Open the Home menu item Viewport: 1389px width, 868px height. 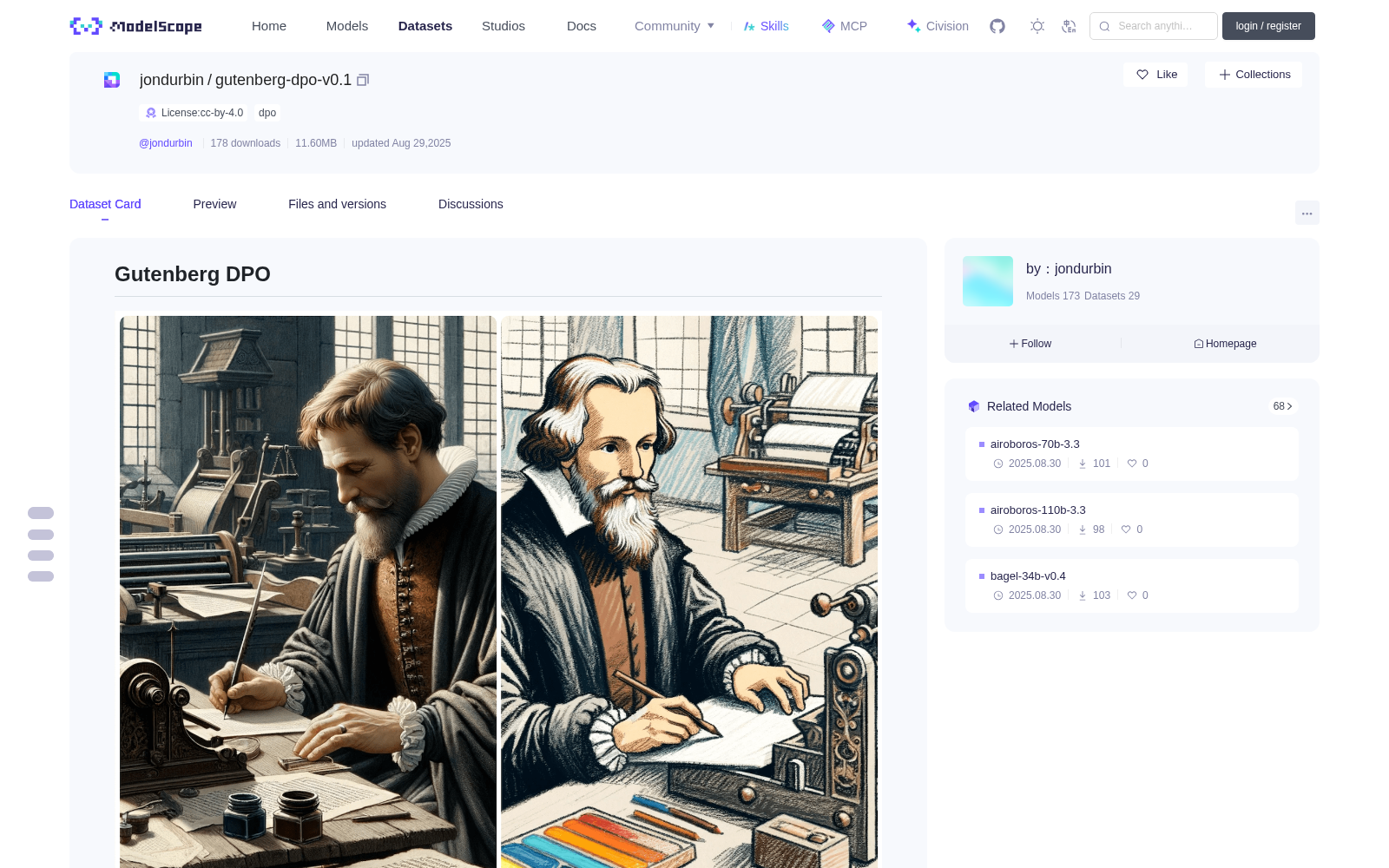coord(269,26)
